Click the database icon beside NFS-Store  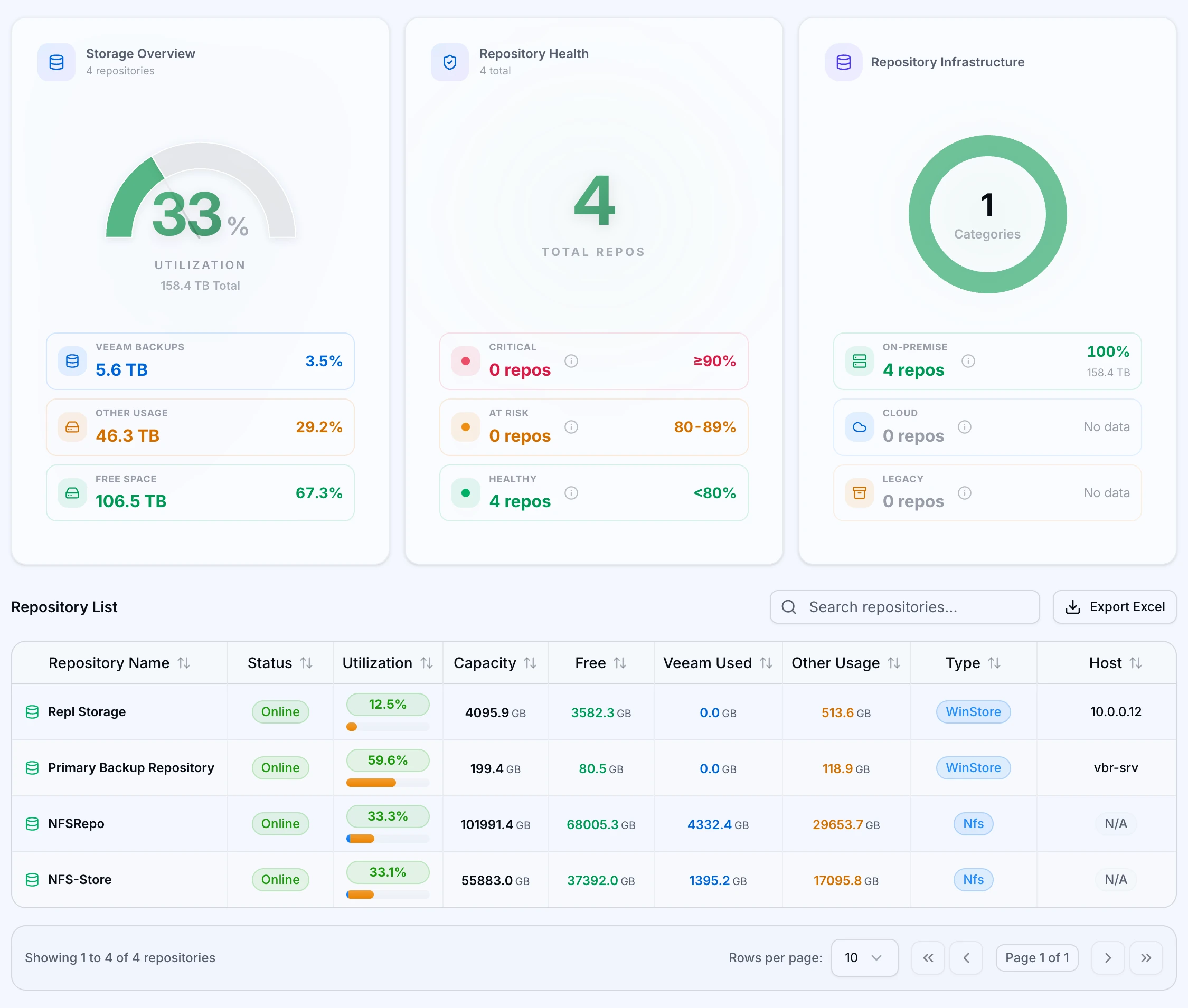pyautogui.click(x=33, y=880)
